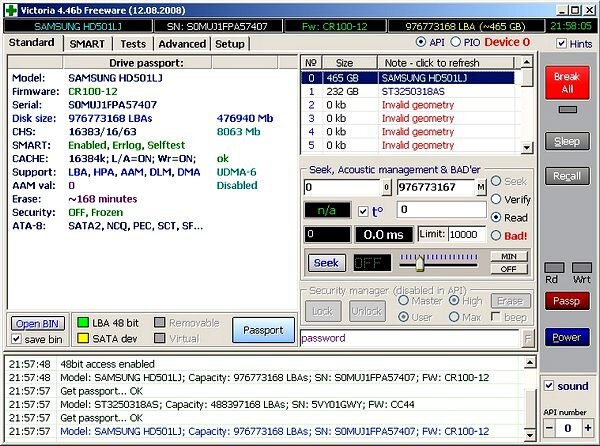Click the Limit field showing 10000

click(467, 234)
